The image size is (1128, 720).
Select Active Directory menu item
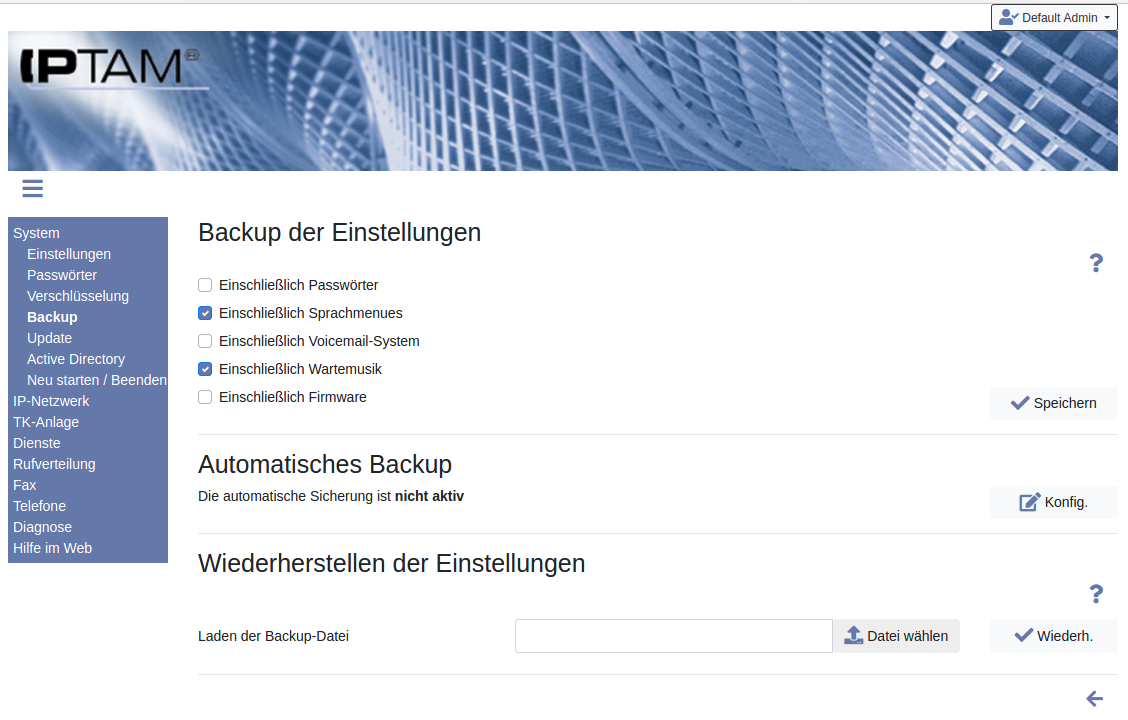click(76, 359)
